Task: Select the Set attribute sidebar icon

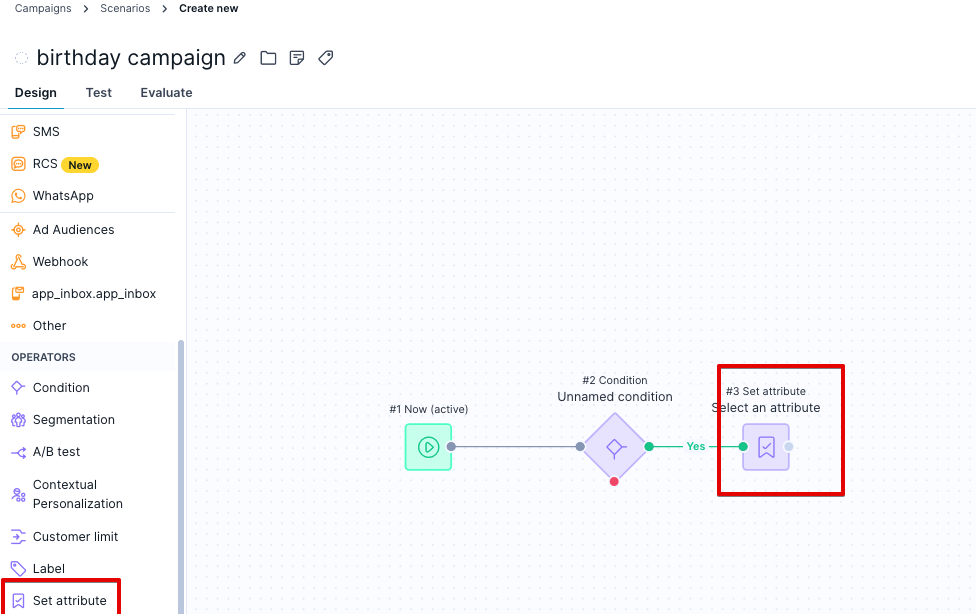Action: click(x=18, y=600)
